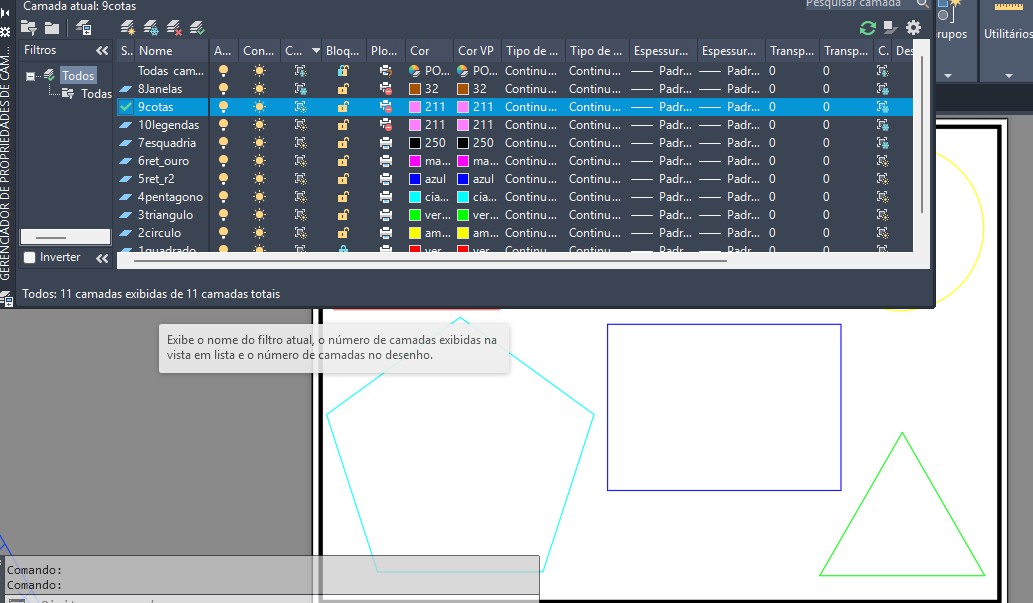Select the 8Janelas layer name
This screenshot has width=1033, height=603.
160,89
